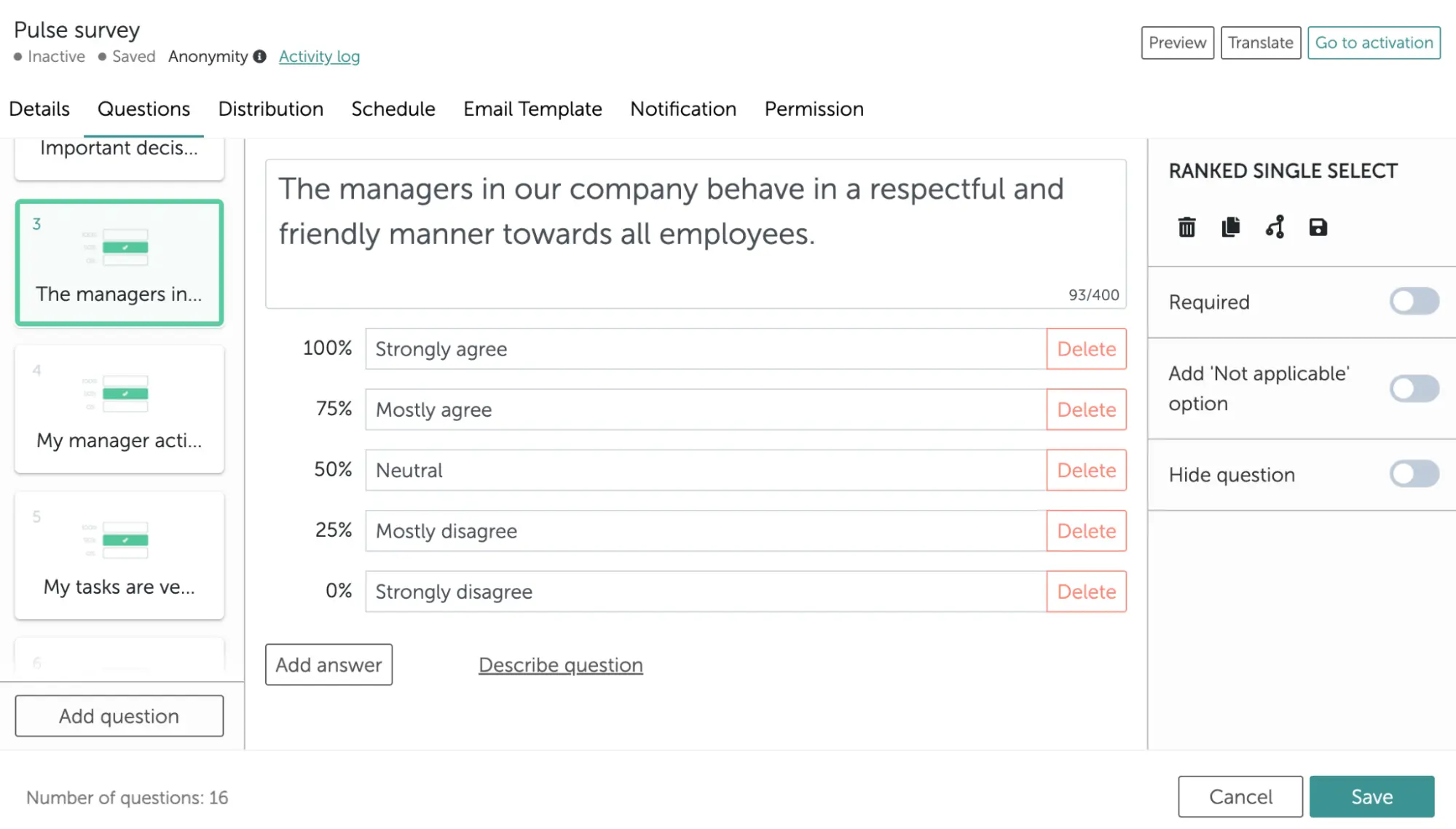Image resolution: width=1456 pixels, height=829 pixels.
Task: Turn on the 'Not applicable' option toggle
Action: click(1413, 388)
